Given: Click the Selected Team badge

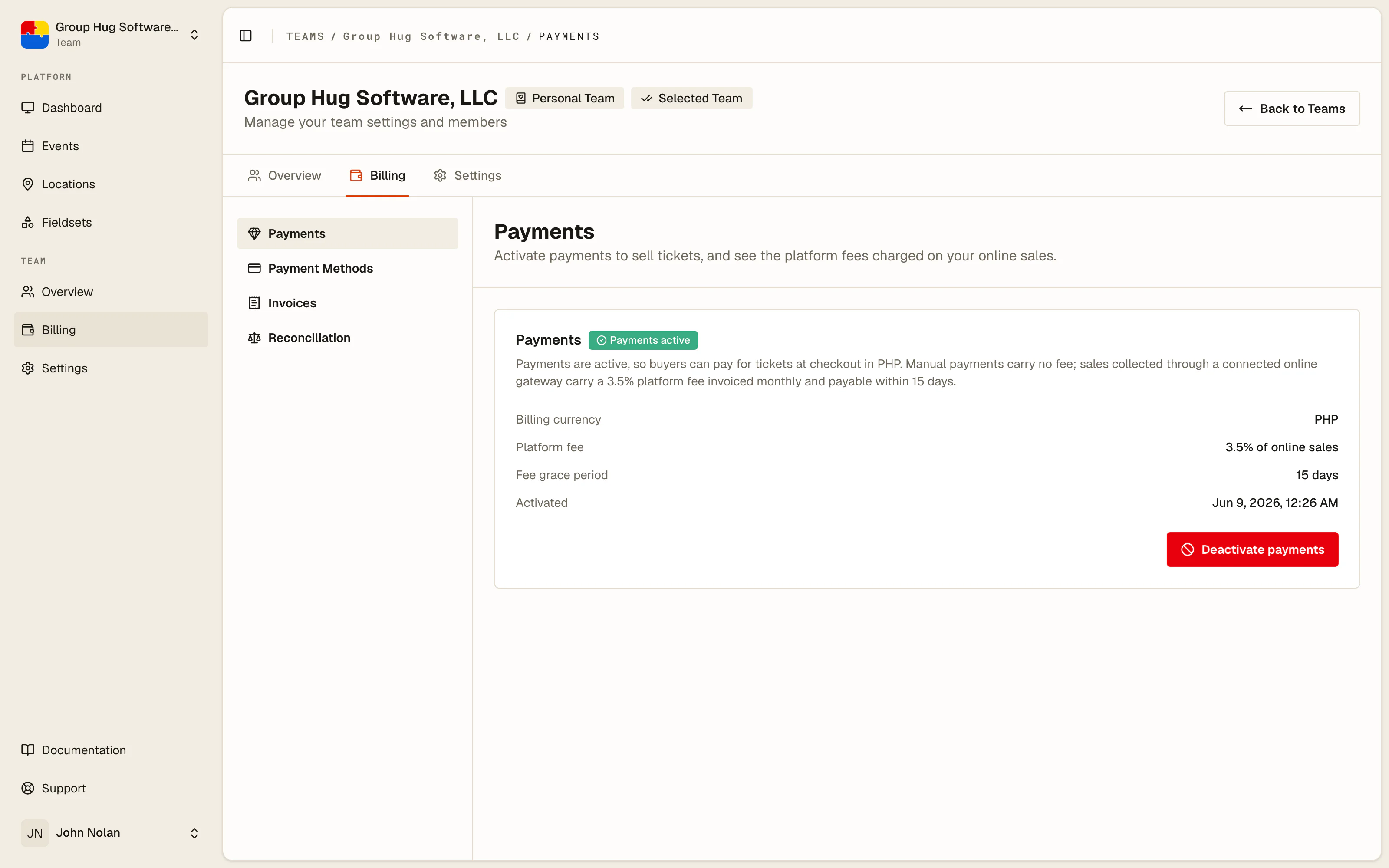Looking at the screenshot, I should (x=691, y=98).
